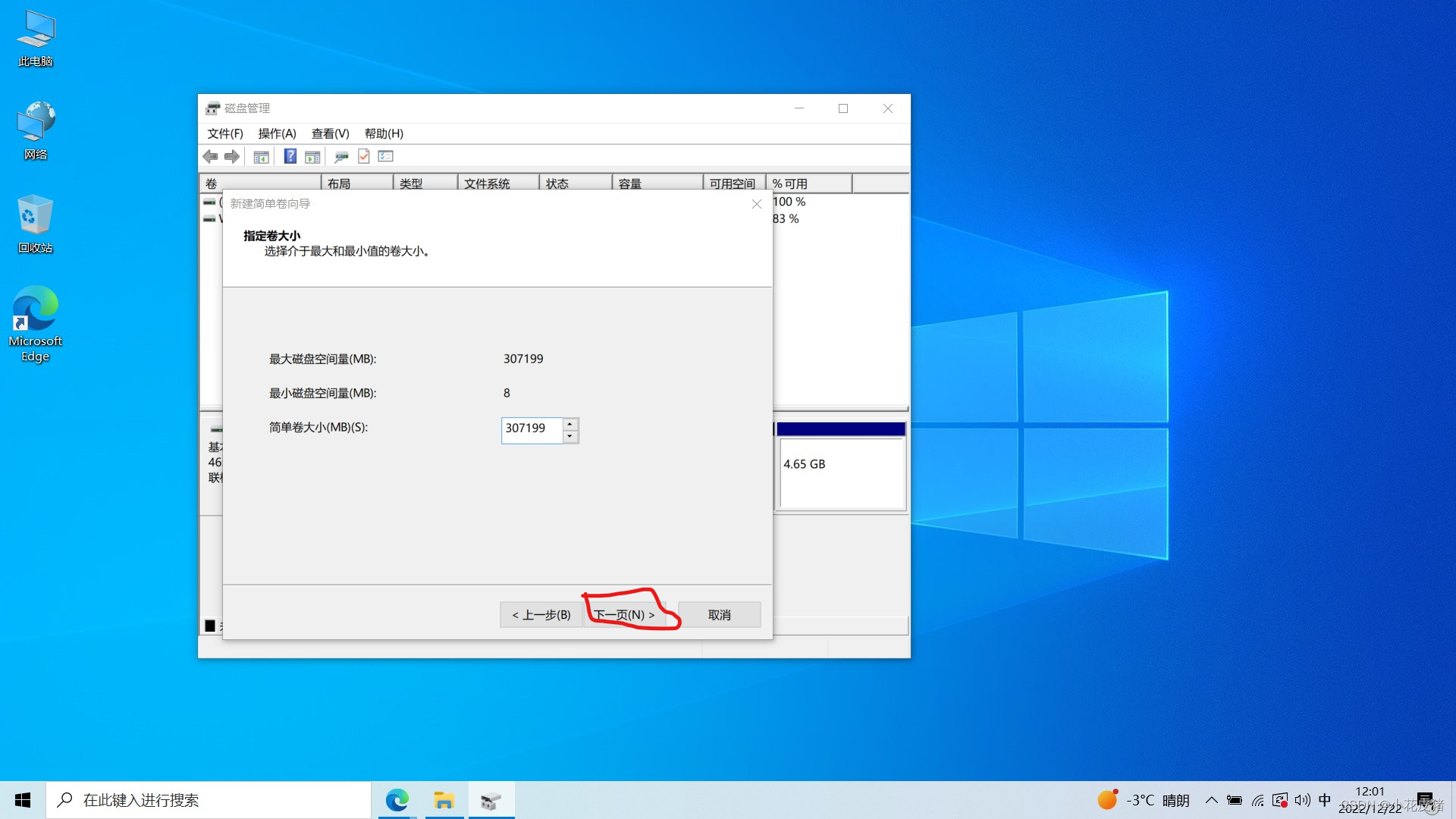Increase simple volume size with up arrow
Viewport: 1456px width, 819px height.
(570, 424)
